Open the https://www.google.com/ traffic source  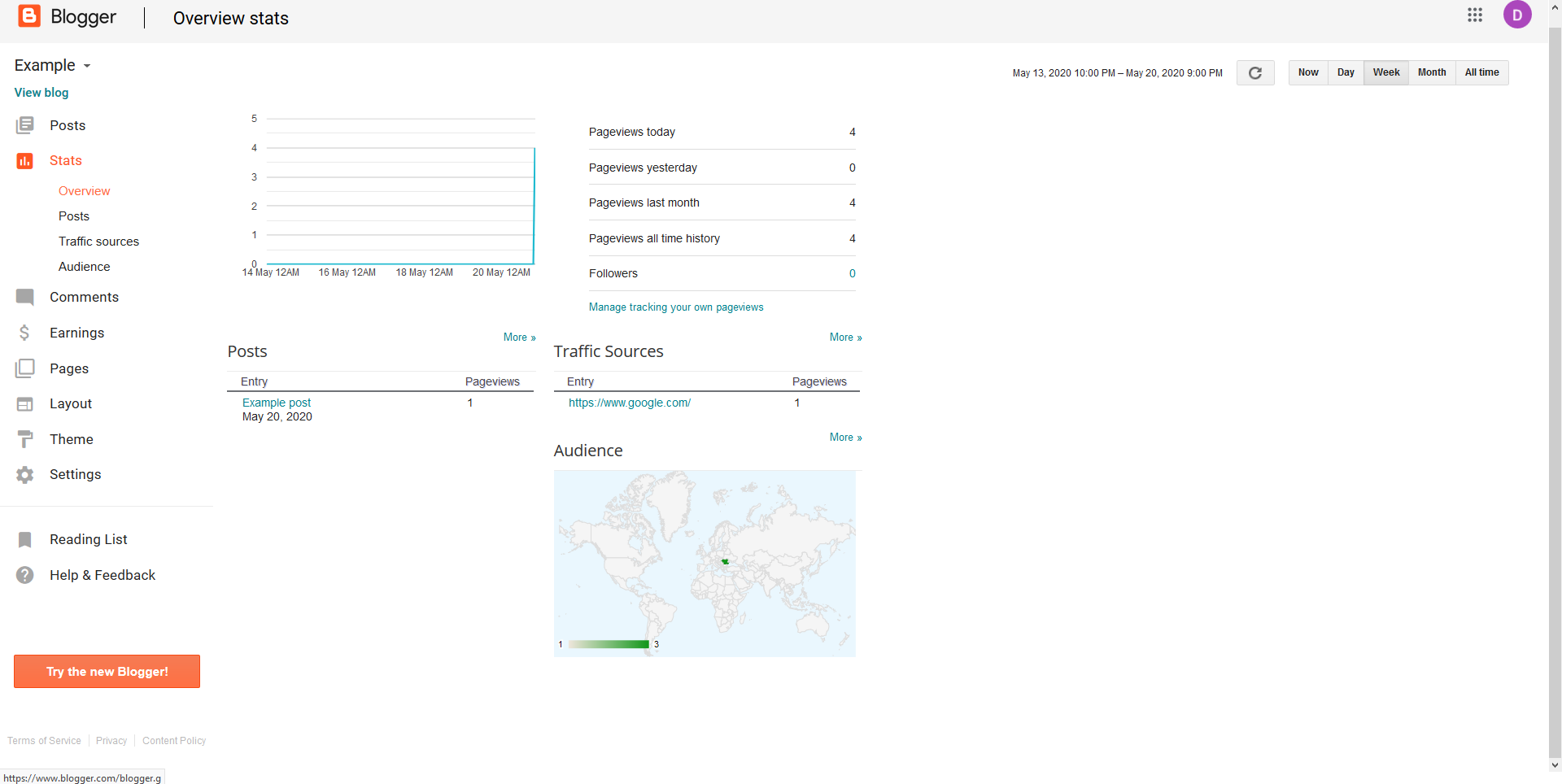pos(630,403)
